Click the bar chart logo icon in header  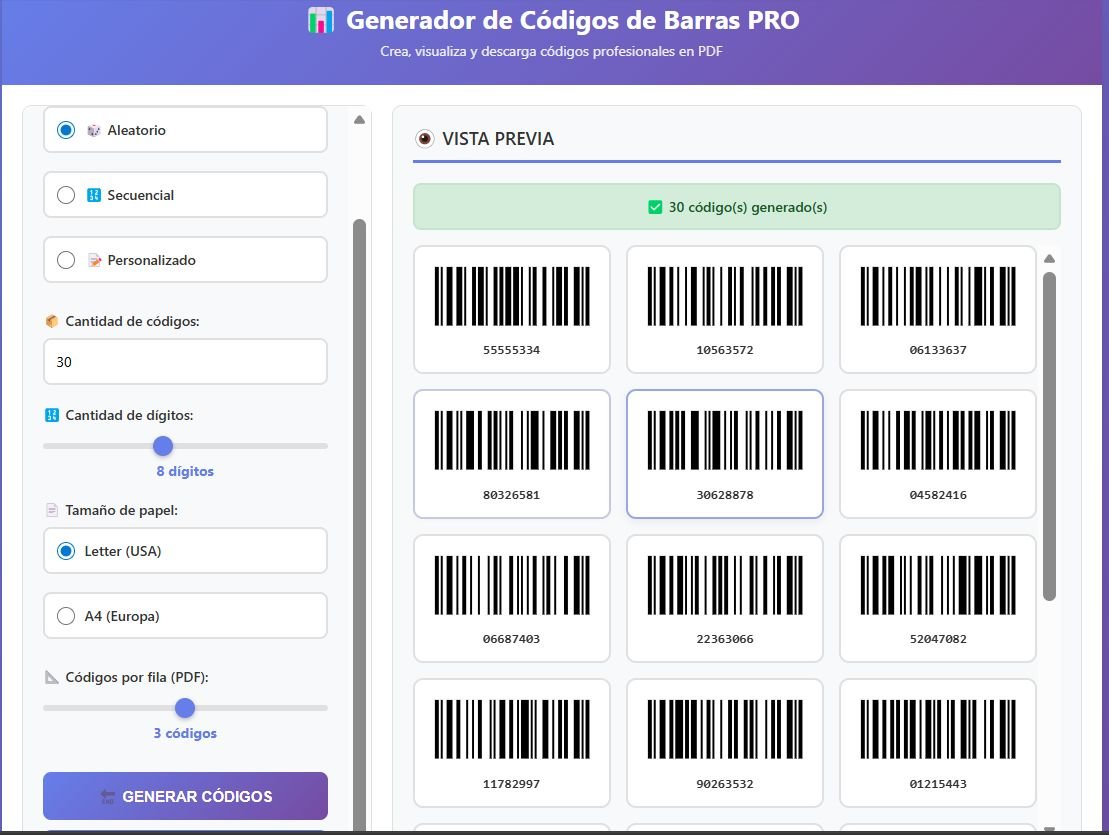click(x=320, y=21)
